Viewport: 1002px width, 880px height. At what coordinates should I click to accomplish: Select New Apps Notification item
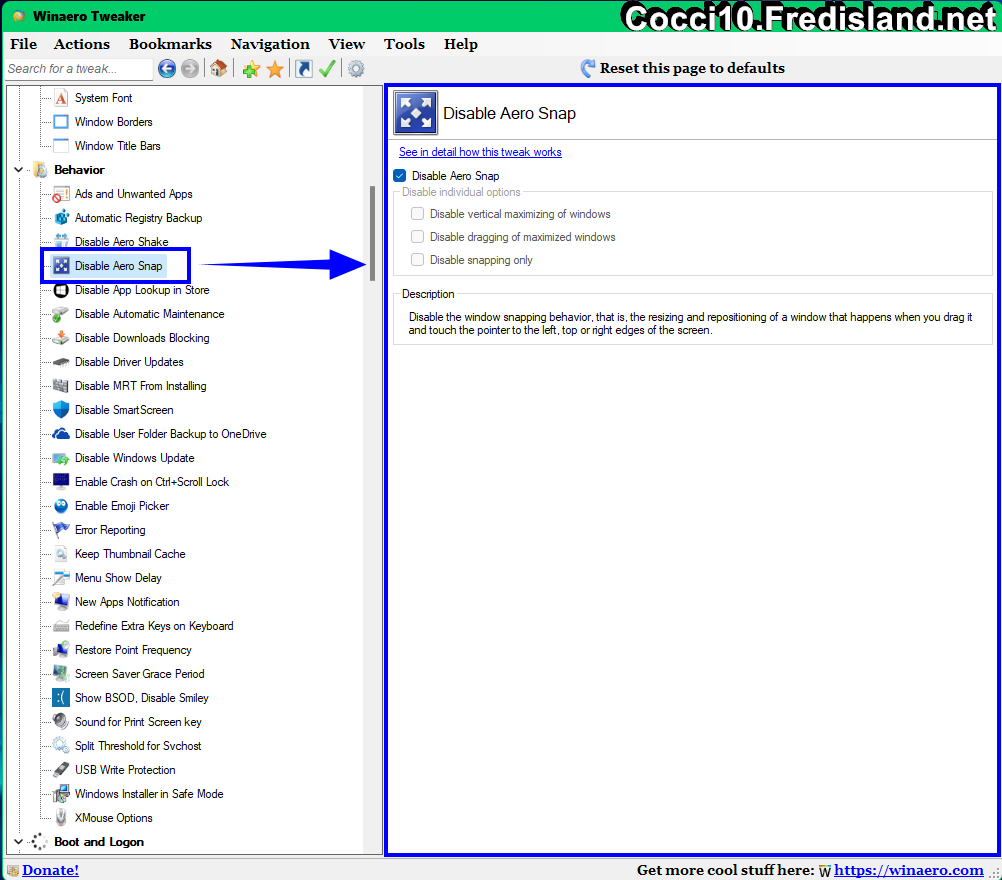point(127,602)
